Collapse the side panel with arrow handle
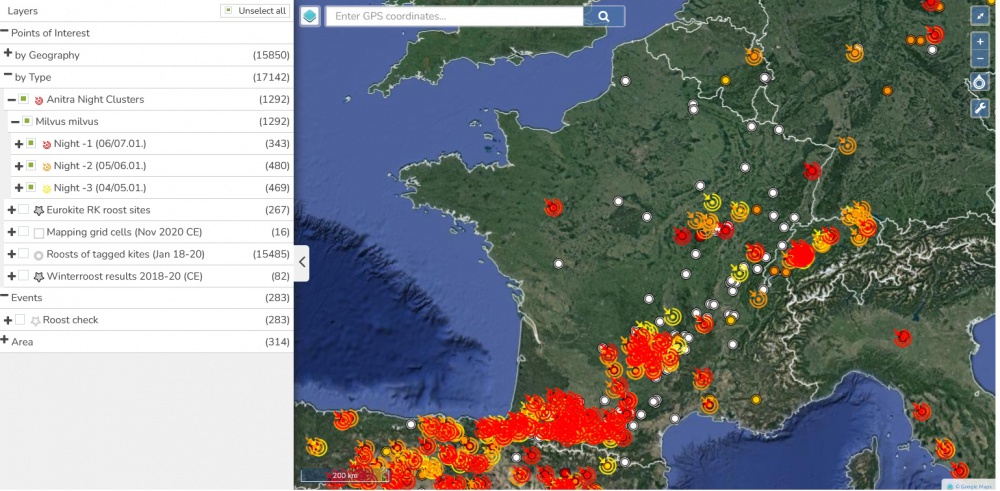This screenshot has height=491, width=1000. 302,263
